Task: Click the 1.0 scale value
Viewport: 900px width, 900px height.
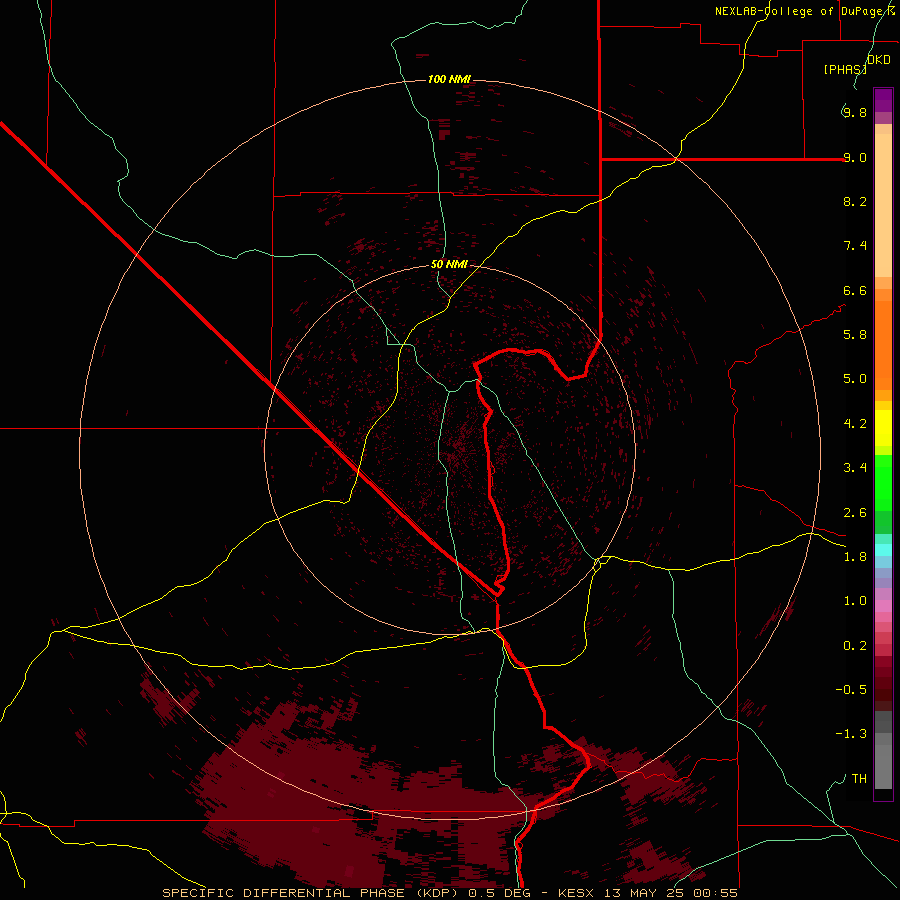Action: coord(855,601)
